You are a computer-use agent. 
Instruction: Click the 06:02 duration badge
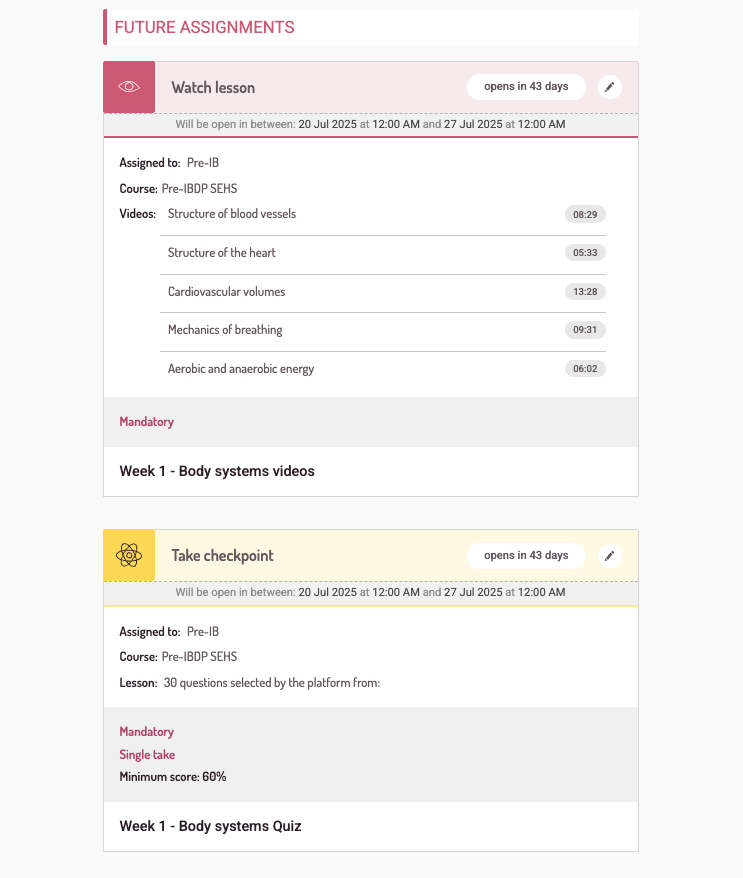click(585, 369)
